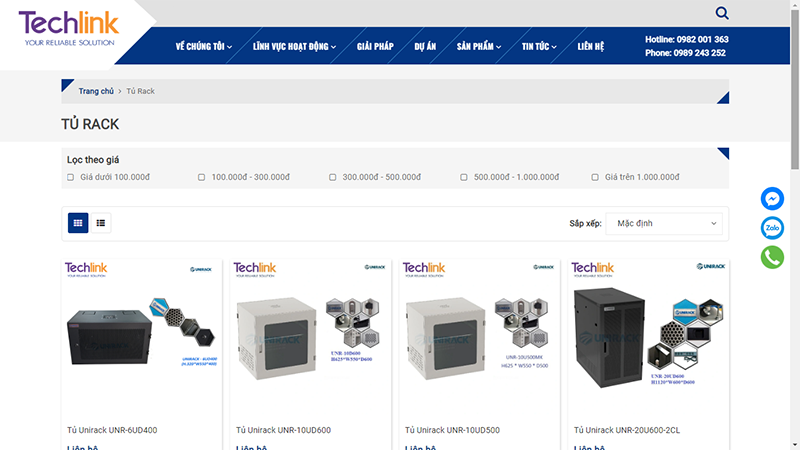This screenshot has height=450, width=800.
Task: Click UNR-10UD500 rack product image
Action: click(479, 339)
